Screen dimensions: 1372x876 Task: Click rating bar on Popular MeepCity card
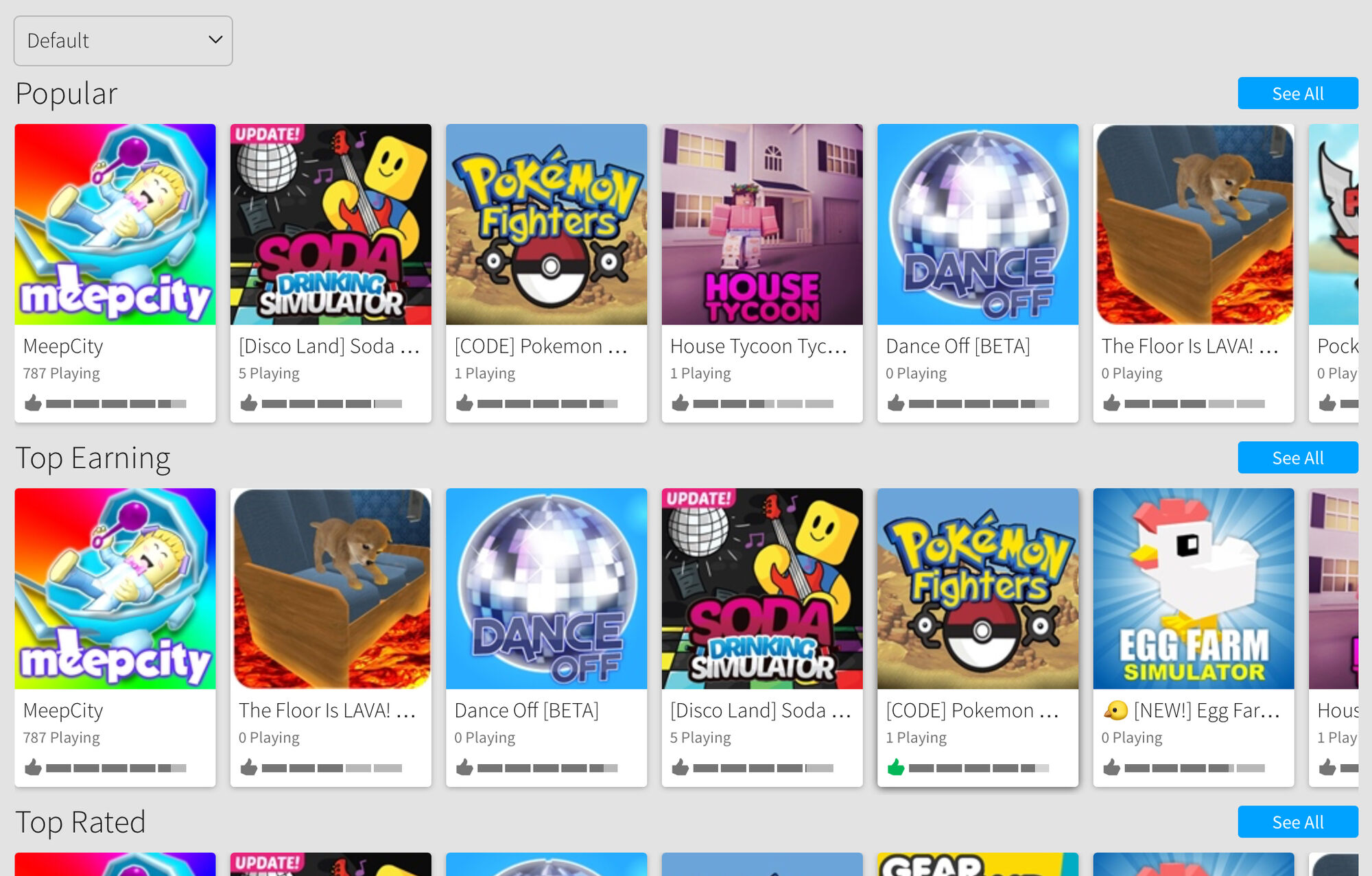point(116,404)
